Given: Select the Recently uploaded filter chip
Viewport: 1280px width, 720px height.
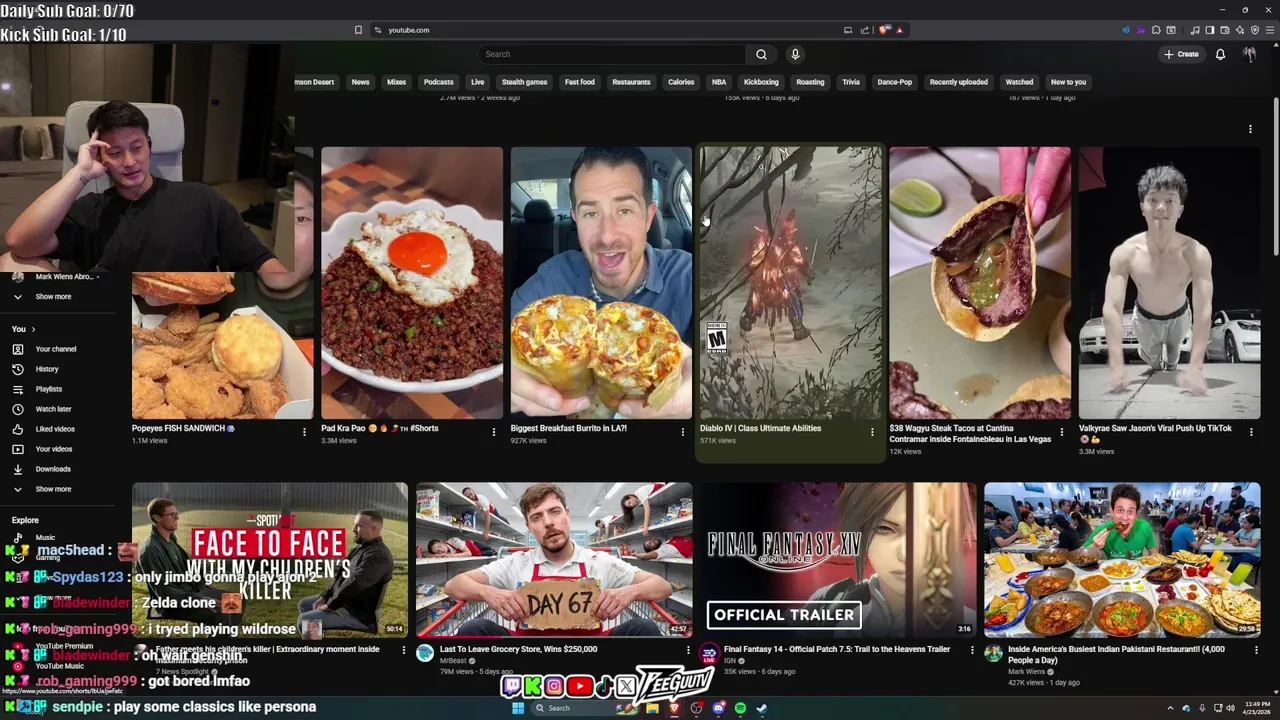Looking at the screenshot, I should click(959, 82).
